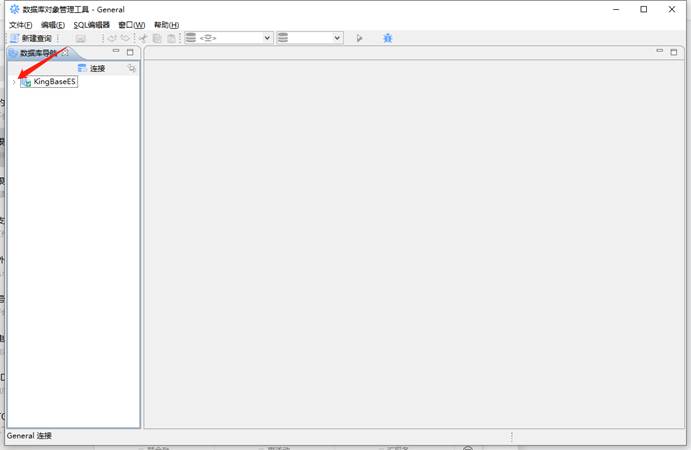
Task: Click the paste clipboard toolbar icon
Action: click(x=171, y=38)
